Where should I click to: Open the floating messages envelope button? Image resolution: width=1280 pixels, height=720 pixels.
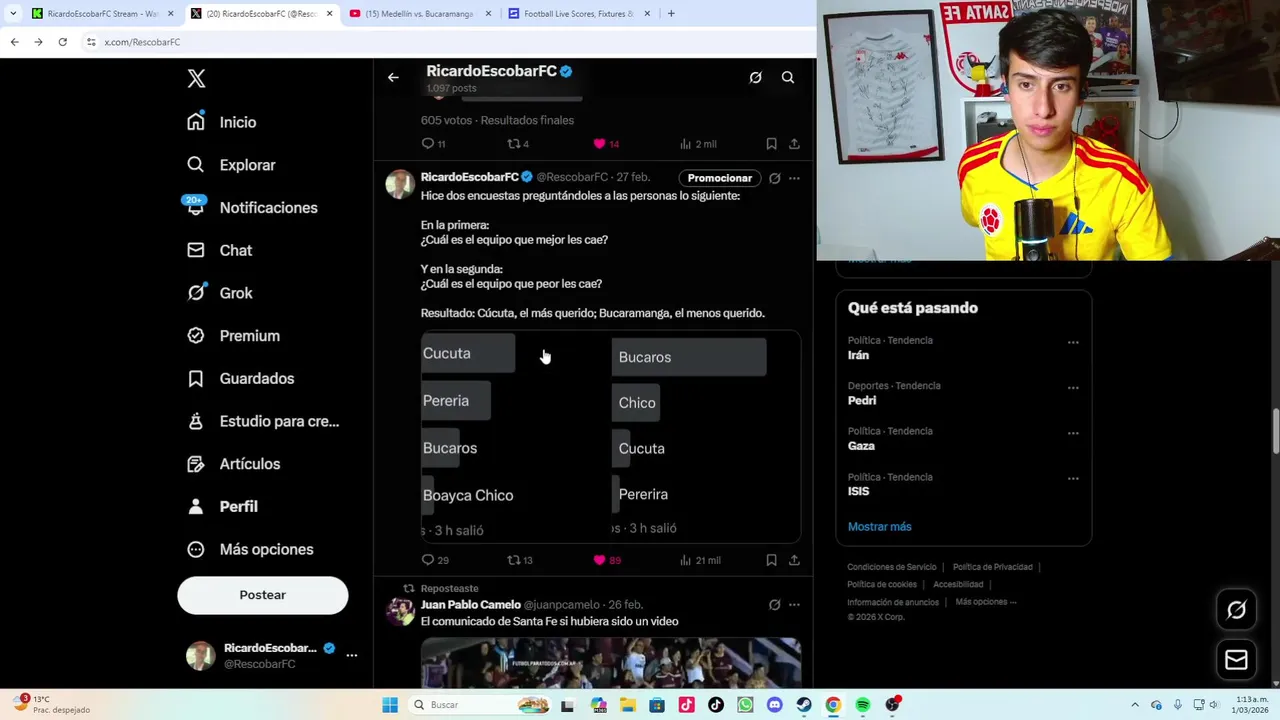click(x=1237, y=660)
